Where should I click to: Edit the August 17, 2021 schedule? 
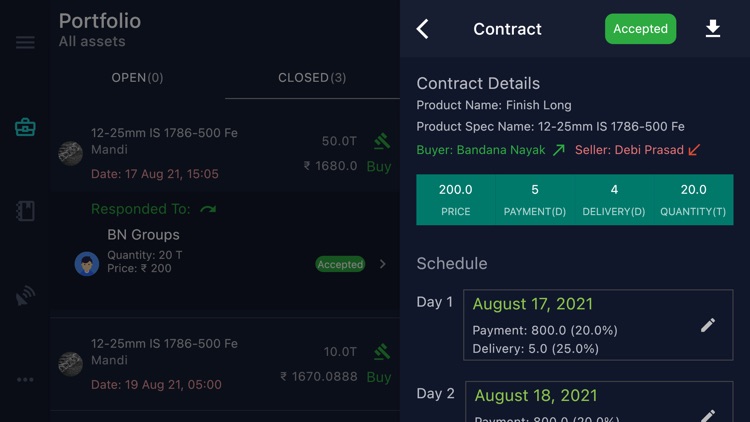click(708, 325)
